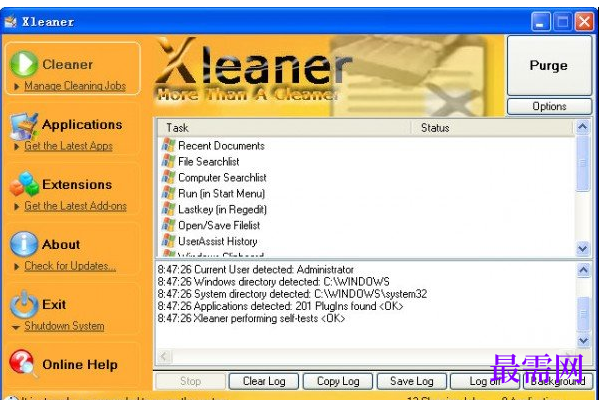Close the Xleaner window
602x400 pixels.
click(x=584, y=22)
